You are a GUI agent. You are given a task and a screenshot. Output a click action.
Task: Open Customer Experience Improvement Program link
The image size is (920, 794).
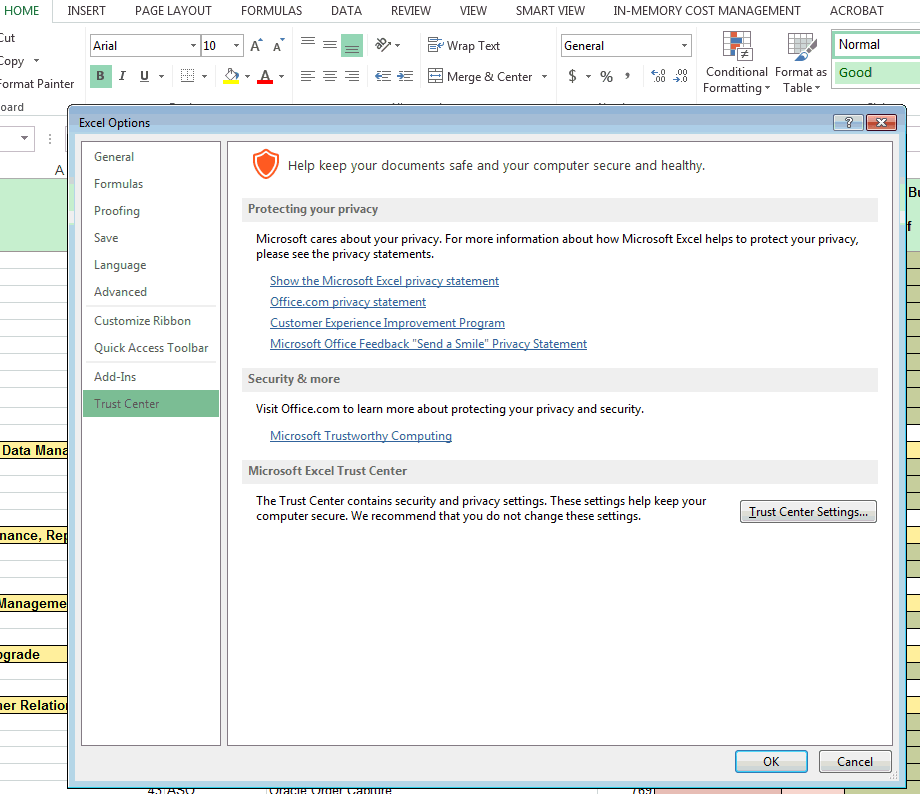click(x=387, y=323)
